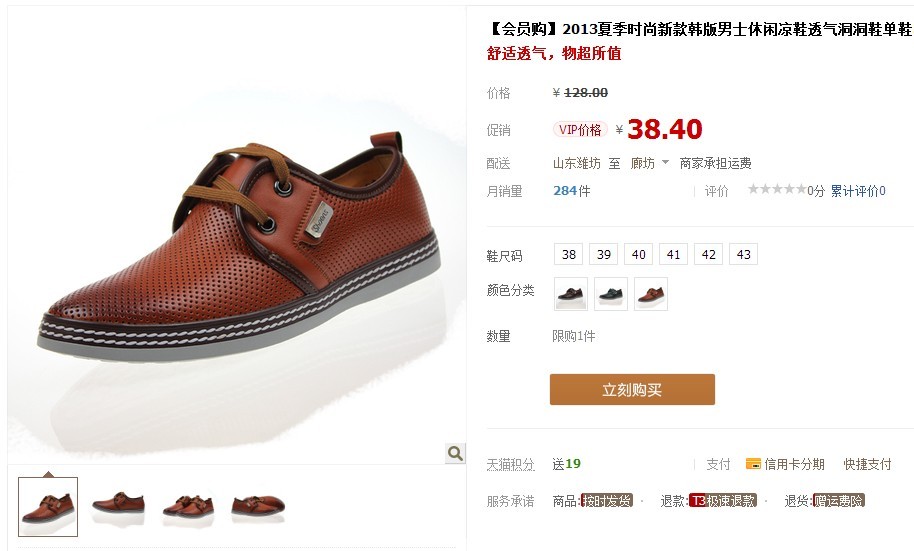Show the fourth shoe thumbnail
This screenshot has width=914, height=551.
click(258, 505)
